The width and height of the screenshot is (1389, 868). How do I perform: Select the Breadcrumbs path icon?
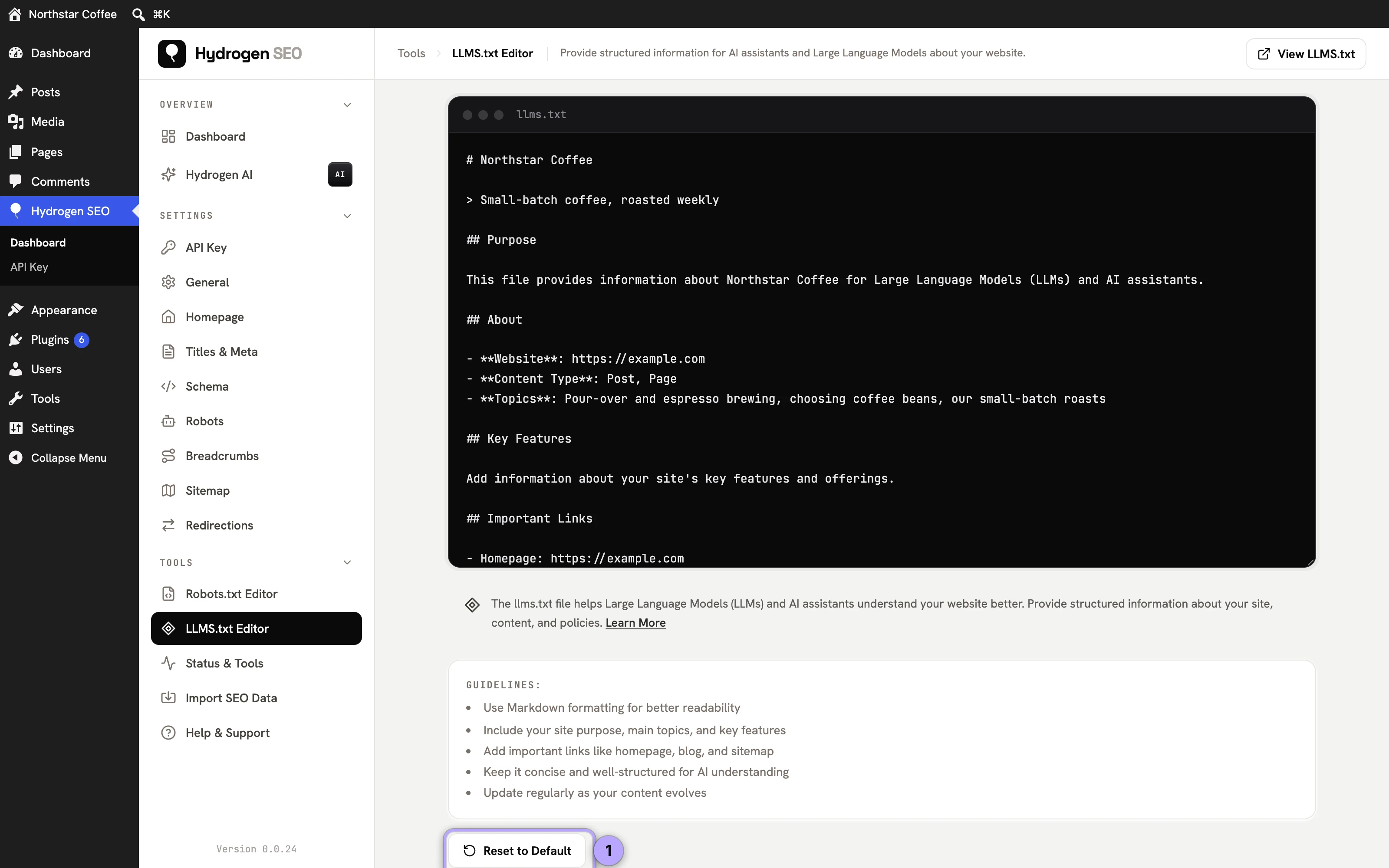click(168, 456)
